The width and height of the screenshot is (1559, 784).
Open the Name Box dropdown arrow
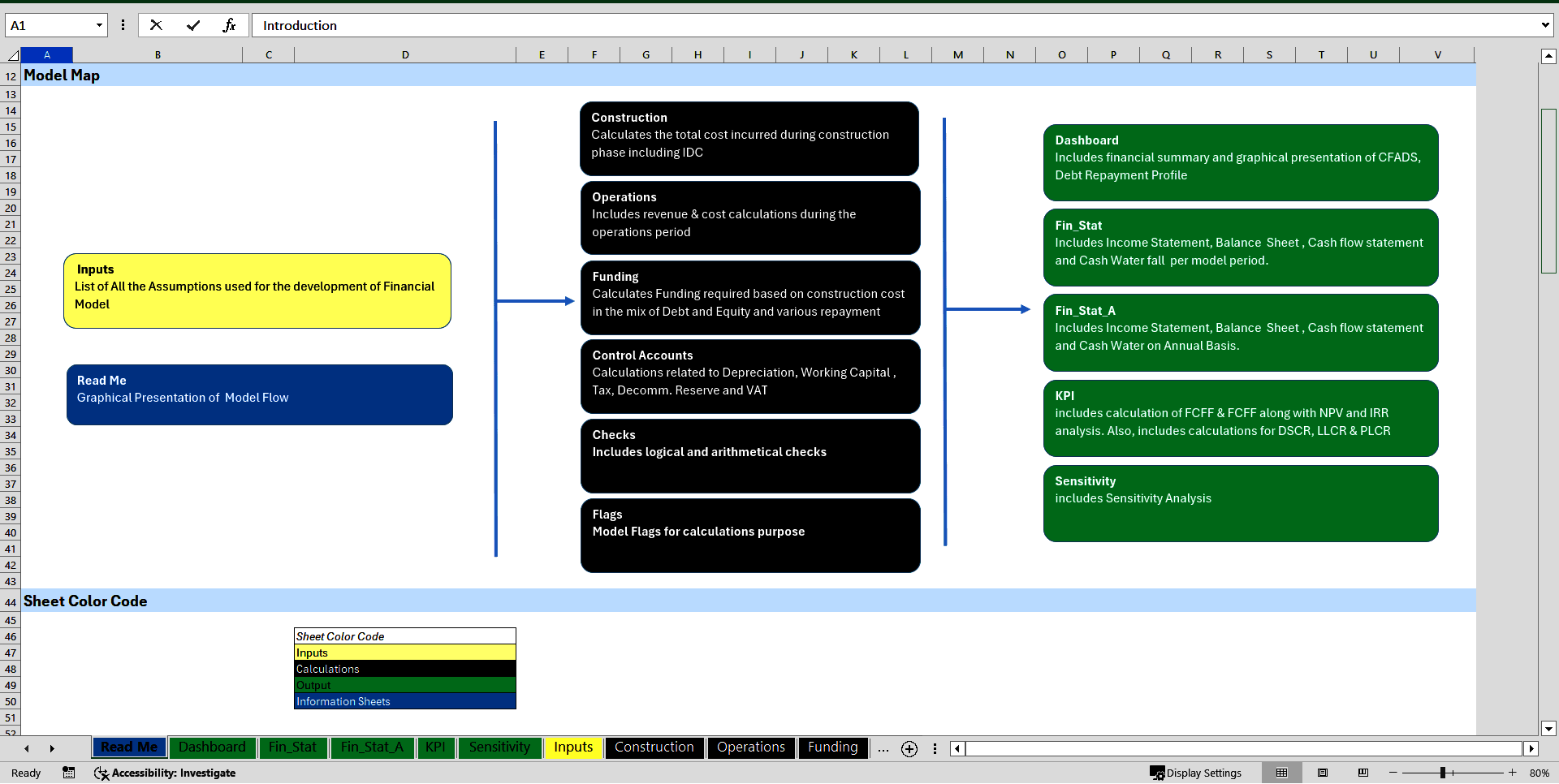98,25
